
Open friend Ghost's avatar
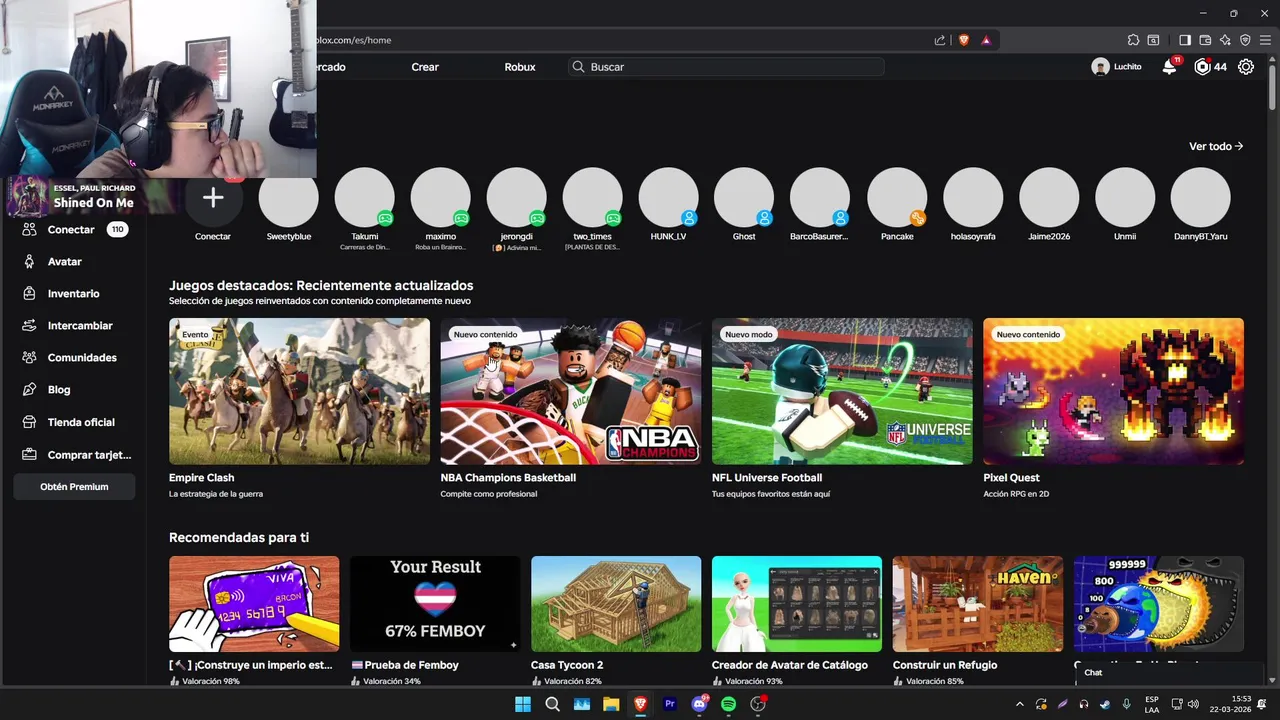click(744, 197)
